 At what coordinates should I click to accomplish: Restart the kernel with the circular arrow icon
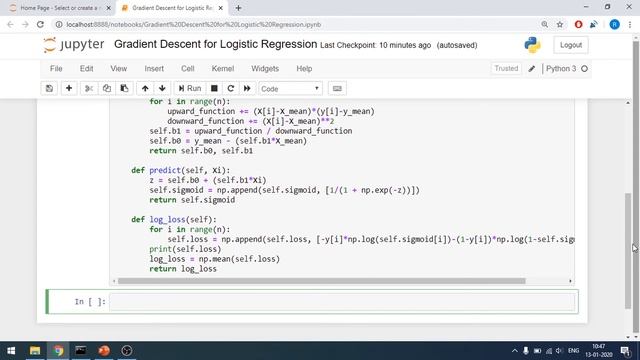[x=231, y=89]
